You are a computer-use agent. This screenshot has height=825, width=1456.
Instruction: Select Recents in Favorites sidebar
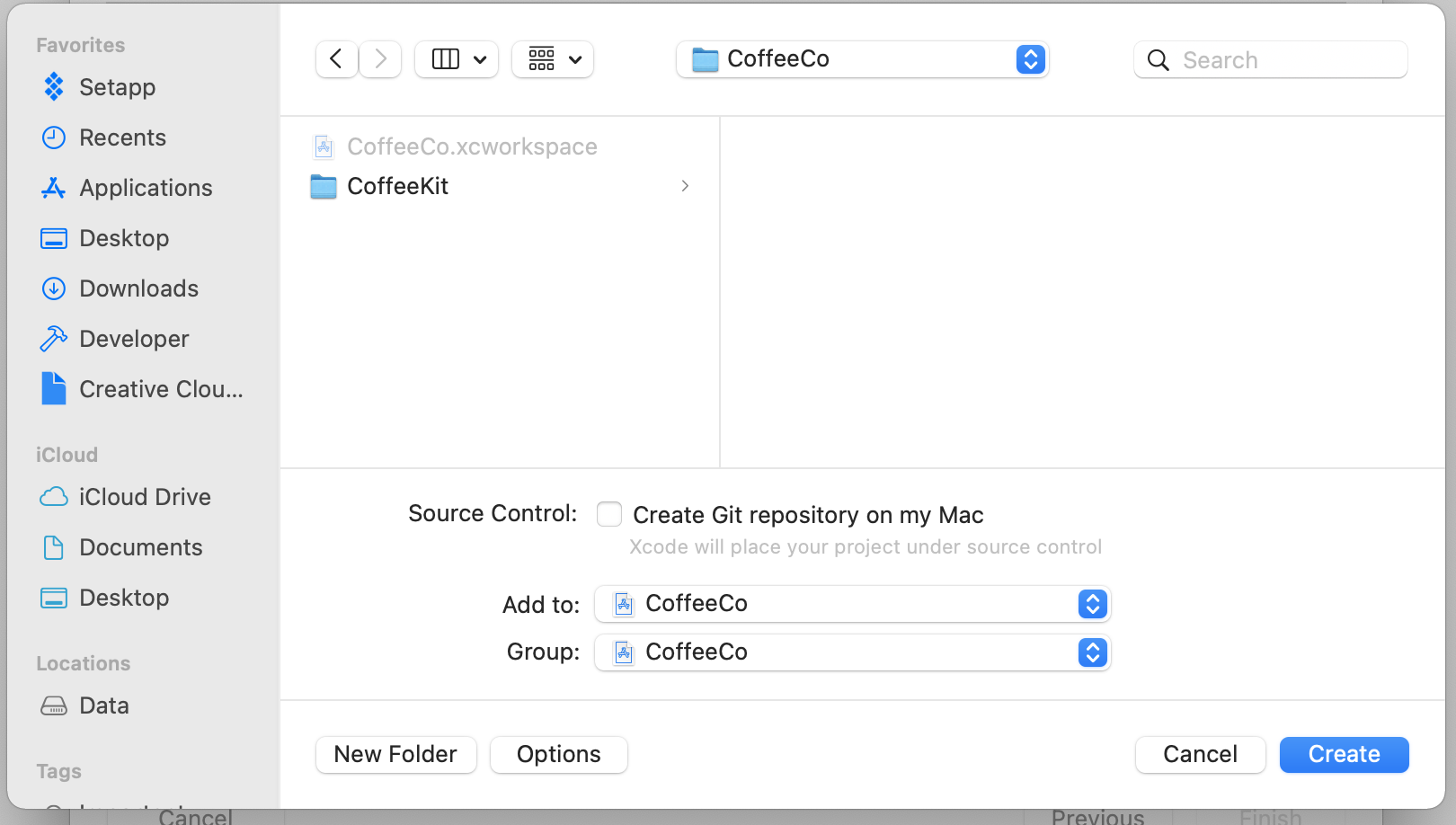tap(122, 137)
